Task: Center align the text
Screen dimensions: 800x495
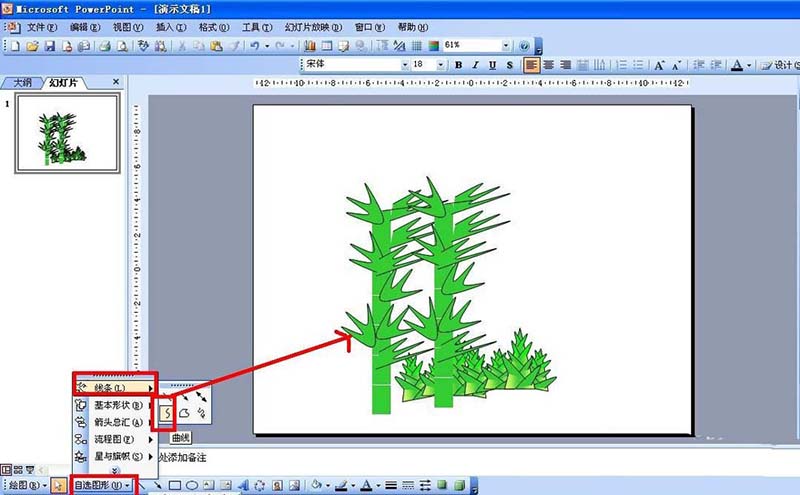Action: pyautogui.click(x=548, y=65)
